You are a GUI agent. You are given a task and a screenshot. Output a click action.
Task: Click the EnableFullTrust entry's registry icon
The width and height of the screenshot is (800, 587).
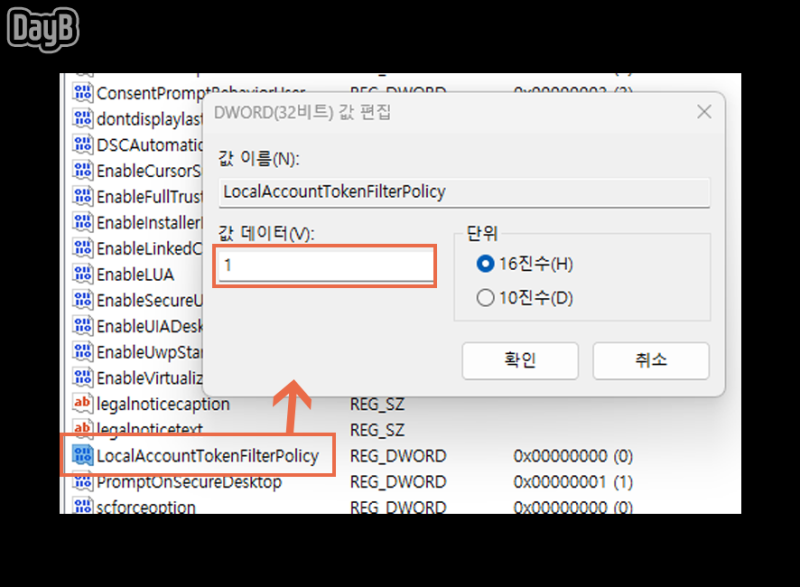[x=83, y=196]
